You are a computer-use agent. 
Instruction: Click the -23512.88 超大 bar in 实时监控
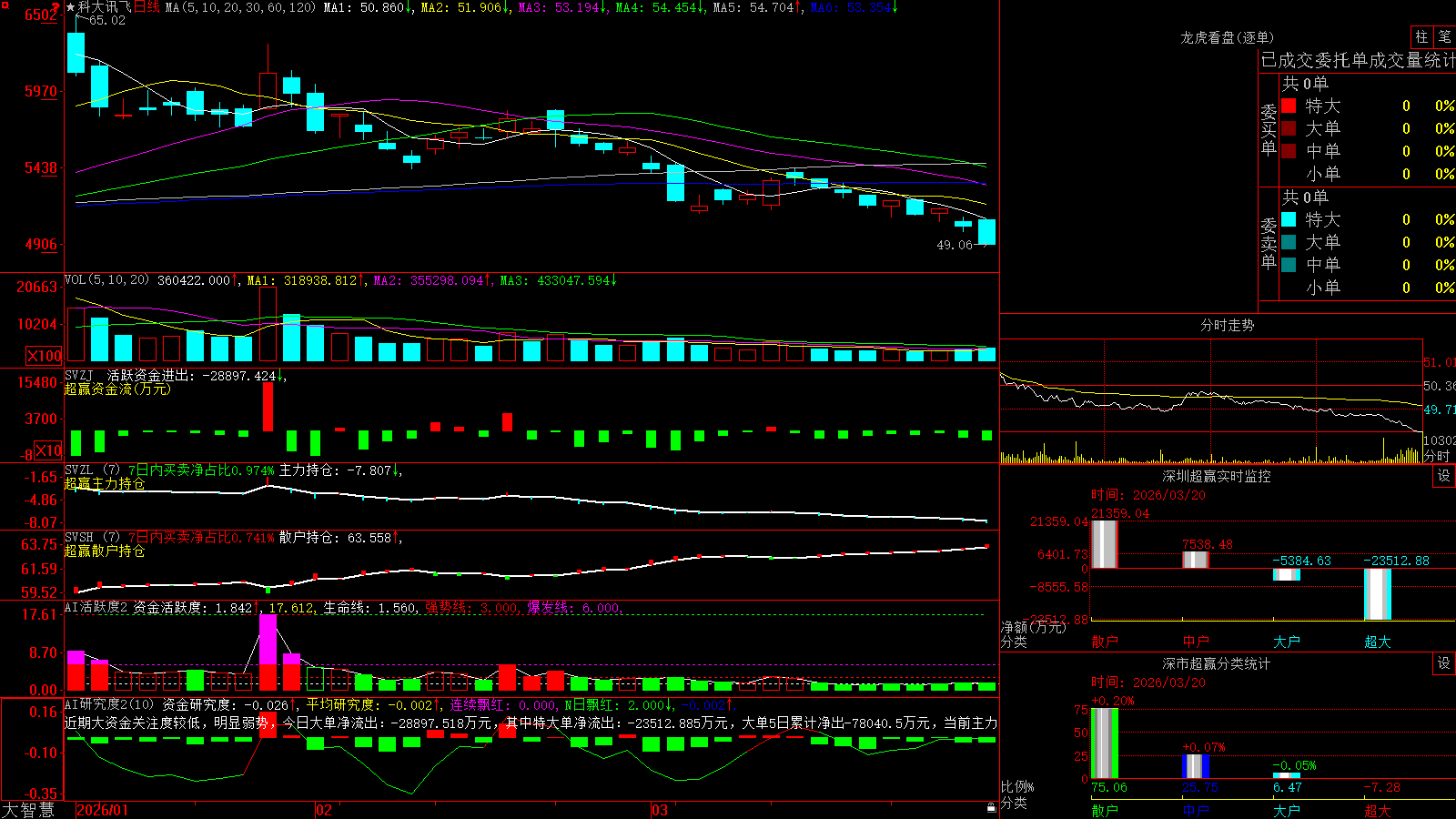(x=1378, y=594)
